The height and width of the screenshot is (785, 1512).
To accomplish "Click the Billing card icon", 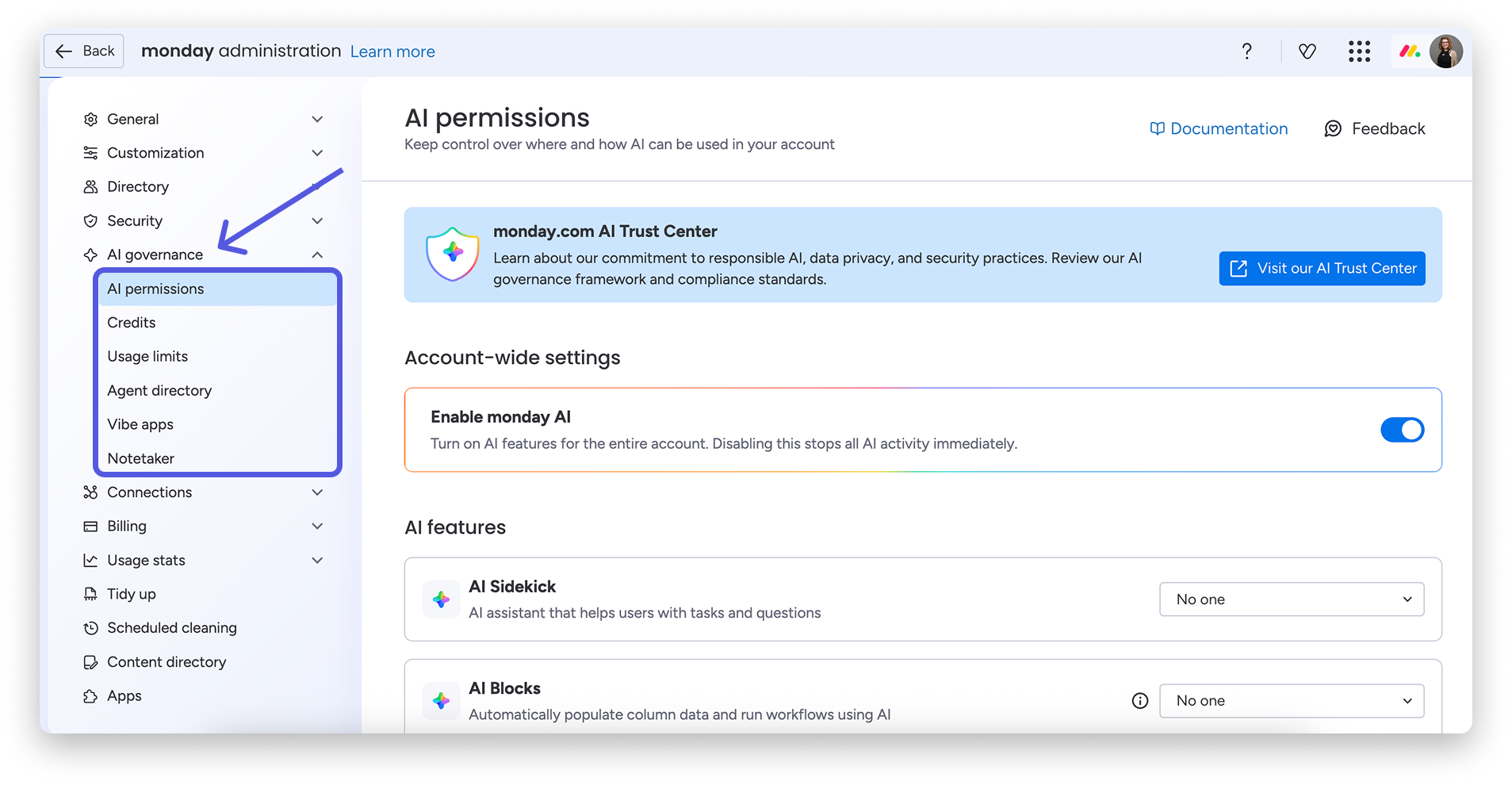I will [x=90, y=527].
